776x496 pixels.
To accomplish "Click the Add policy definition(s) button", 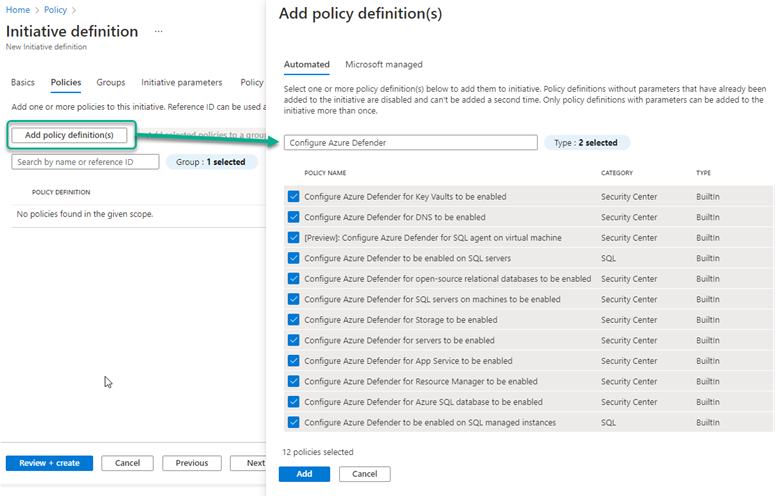I will click(x=69, y=135).
